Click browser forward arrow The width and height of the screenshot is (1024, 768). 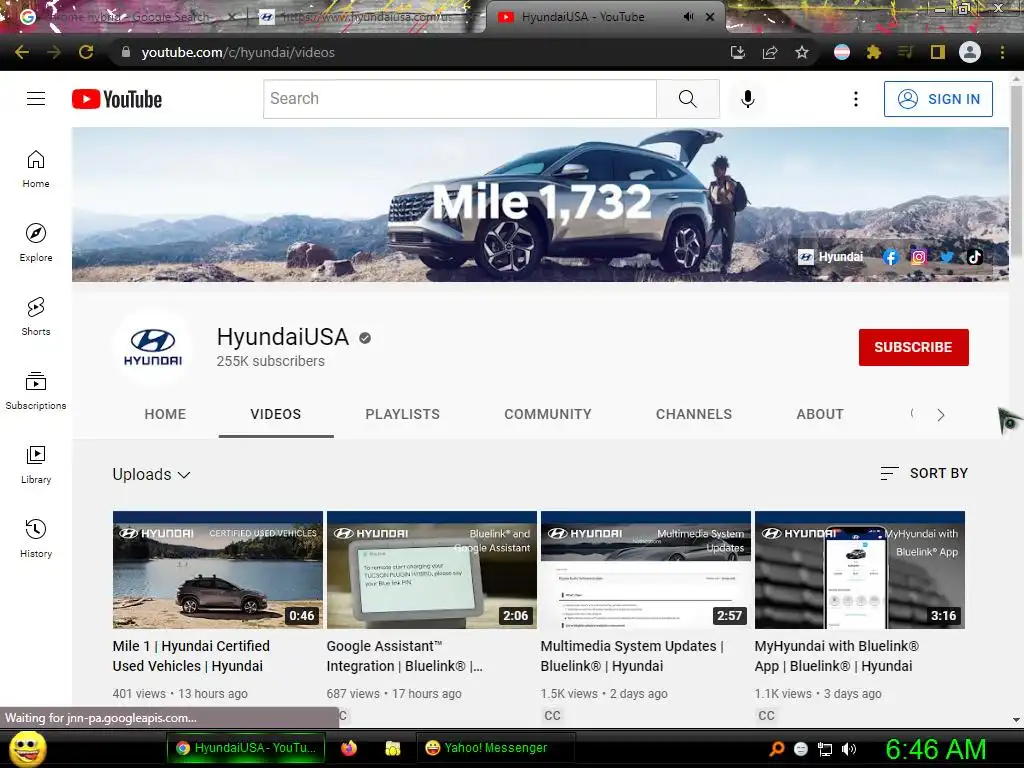[x=54, y=52]
